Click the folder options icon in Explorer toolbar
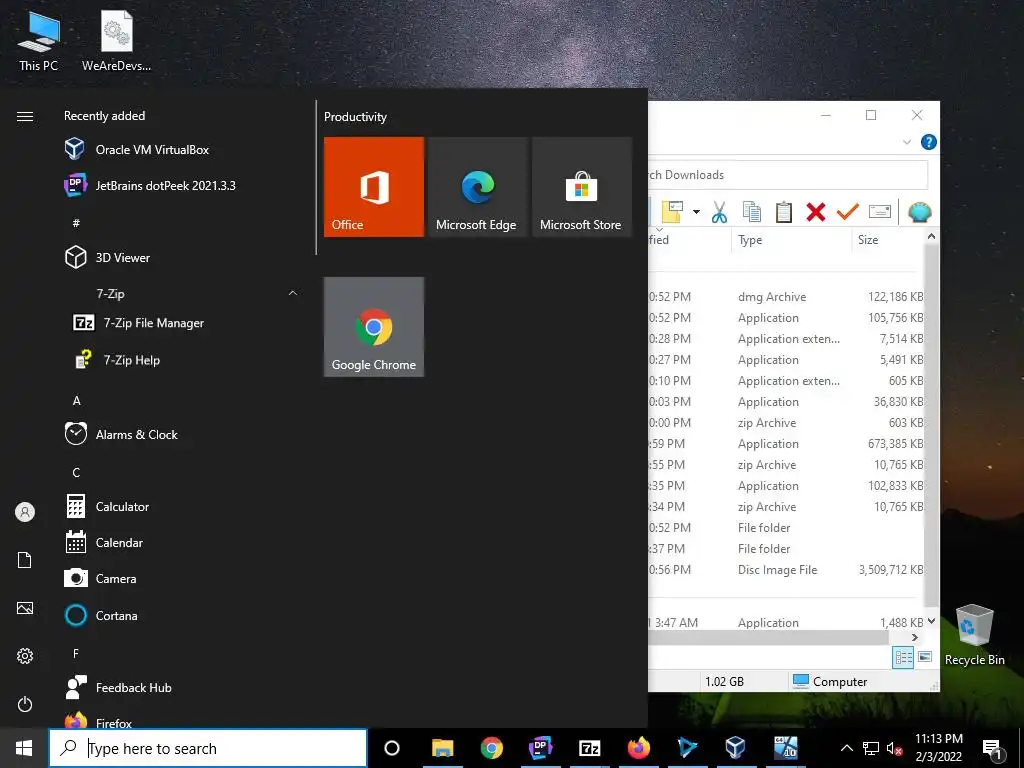Screen dimensions: 1024x768 (x=672, y=212)
